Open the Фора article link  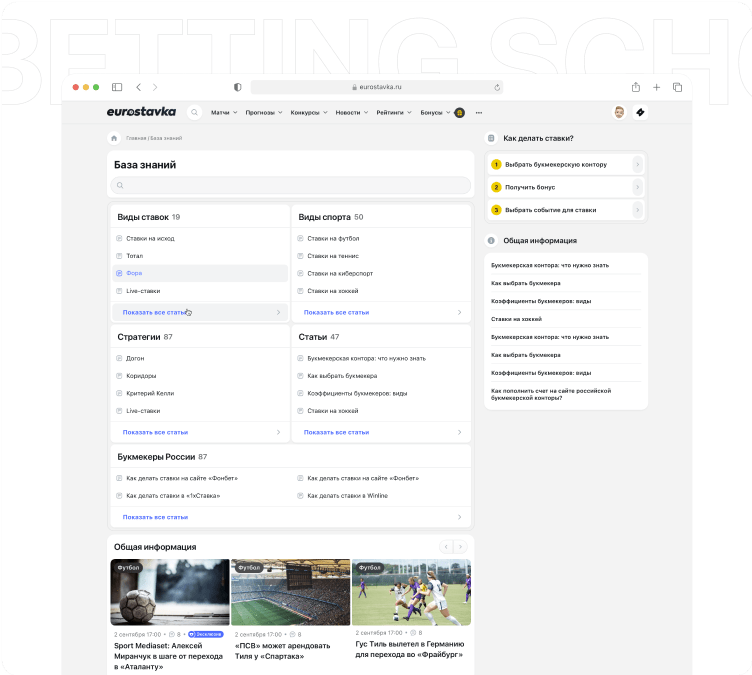pos(134,272)
